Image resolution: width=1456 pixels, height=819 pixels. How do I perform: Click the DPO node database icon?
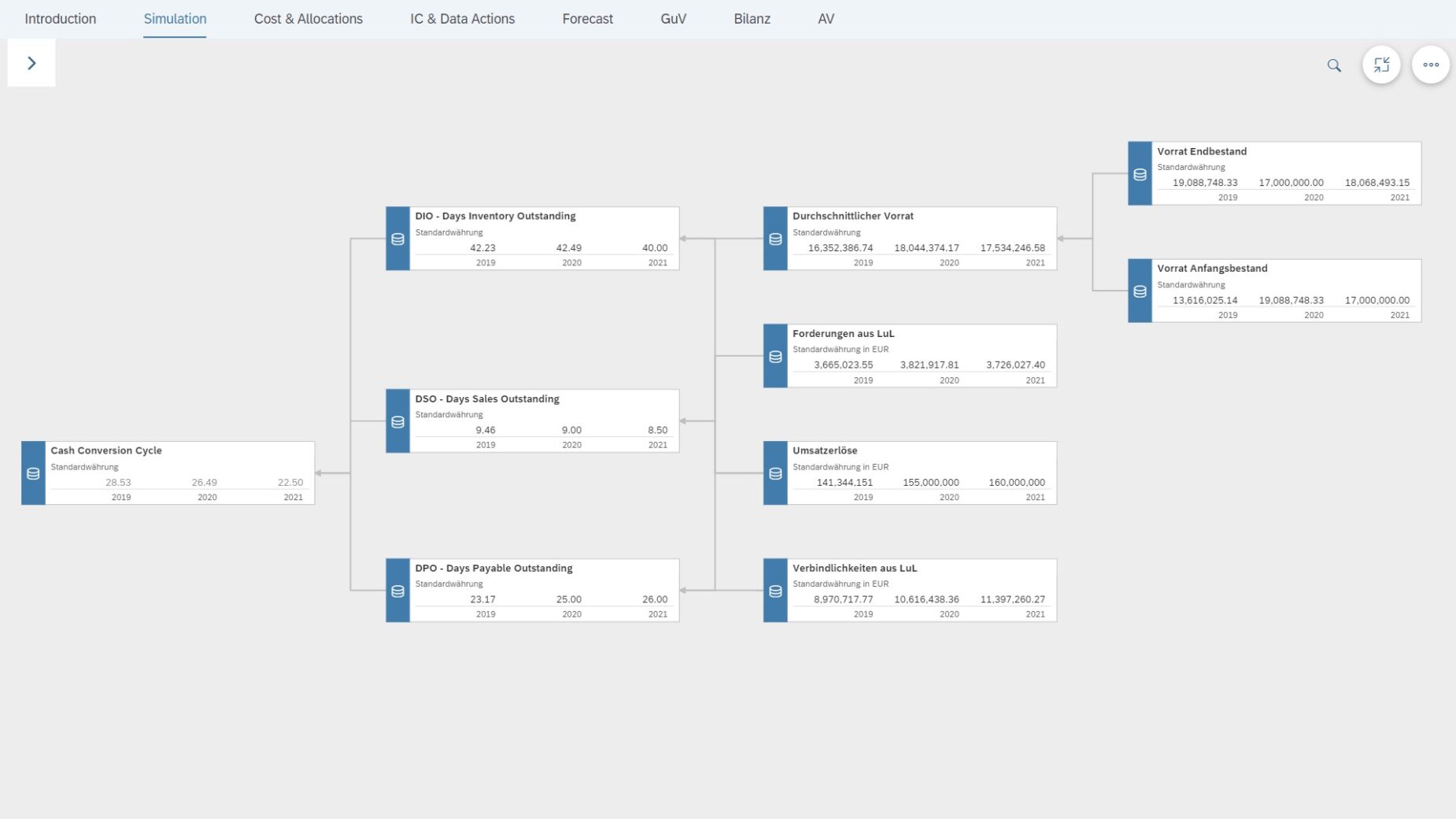(397, 591)
